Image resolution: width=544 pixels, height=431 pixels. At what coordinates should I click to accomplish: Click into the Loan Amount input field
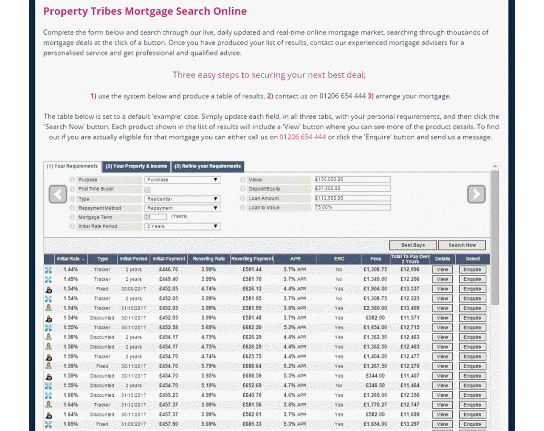352,198
